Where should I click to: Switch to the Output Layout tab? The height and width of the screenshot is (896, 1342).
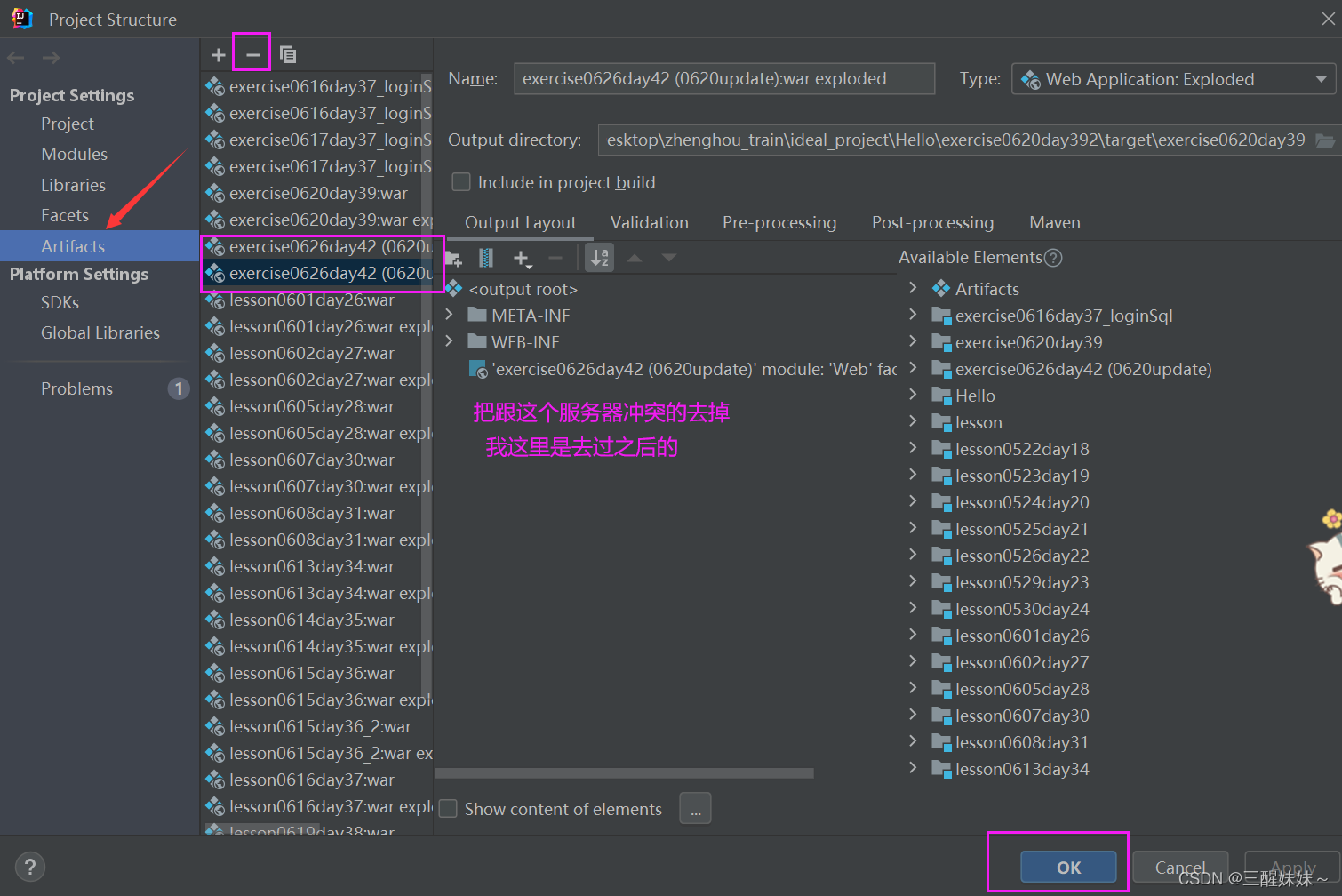(x=521, y=222)
